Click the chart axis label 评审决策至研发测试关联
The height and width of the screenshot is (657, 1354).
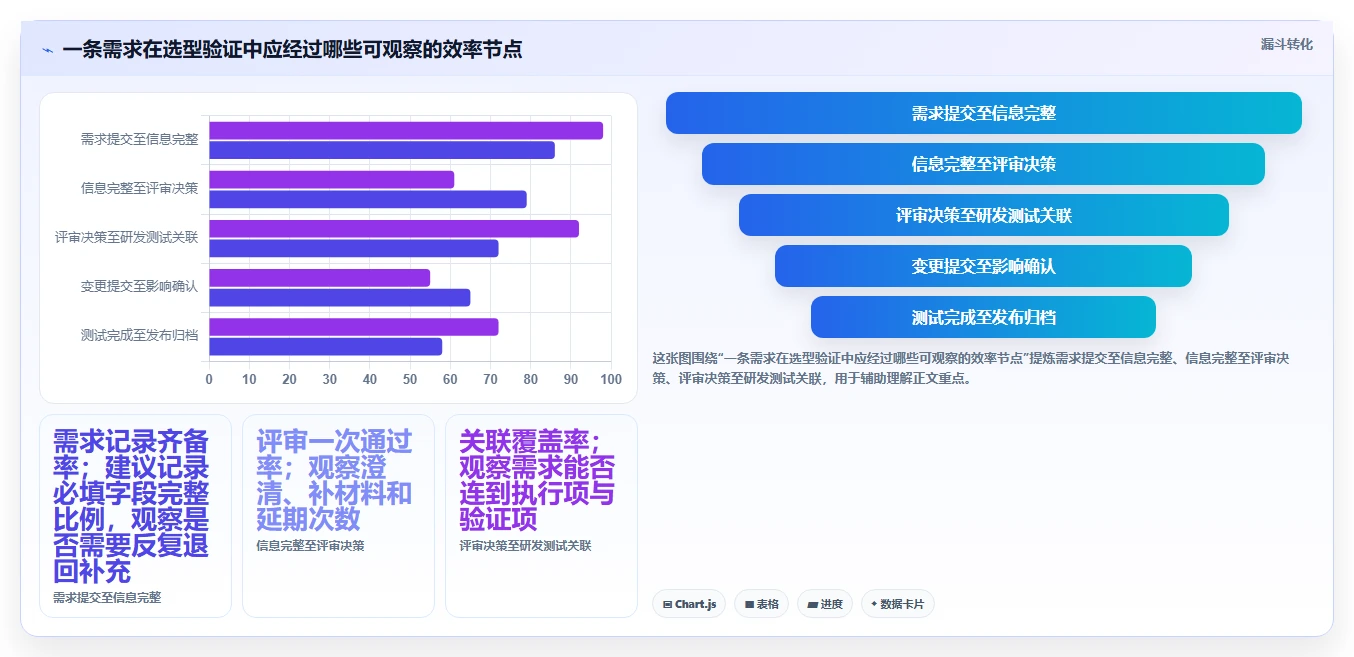pyautogui.click(x=127, y=238)
